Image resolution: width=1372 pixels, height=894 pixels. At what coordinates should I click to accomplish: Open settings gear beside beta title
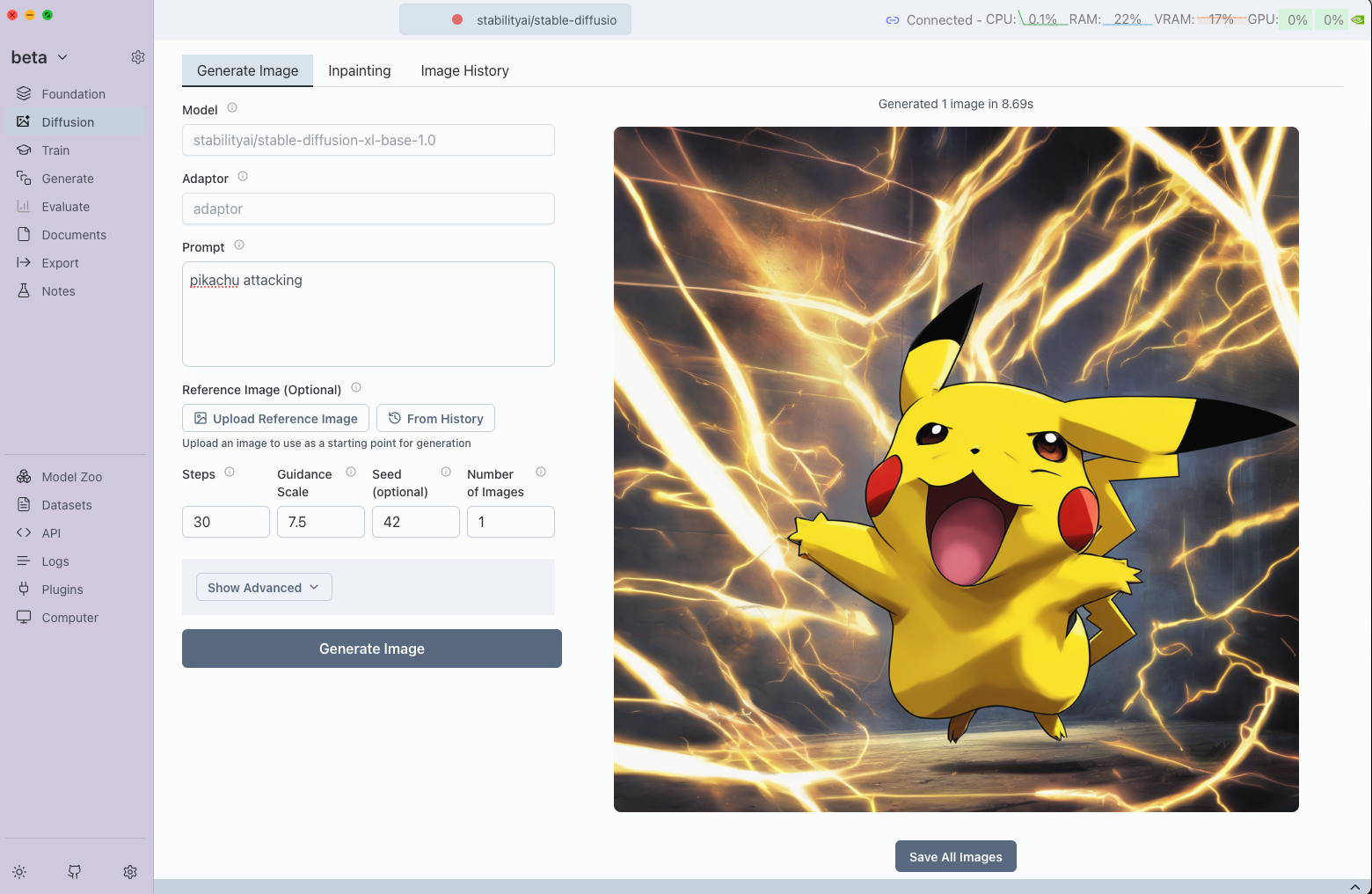tap(138, 57)
